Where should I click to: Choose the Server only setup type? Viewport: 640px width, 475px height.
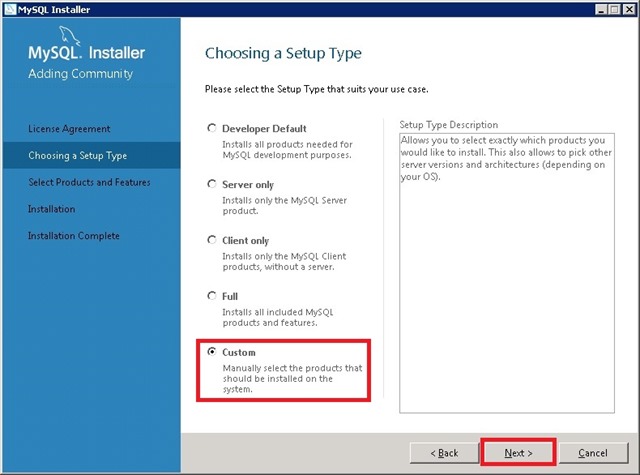(211, 184)
